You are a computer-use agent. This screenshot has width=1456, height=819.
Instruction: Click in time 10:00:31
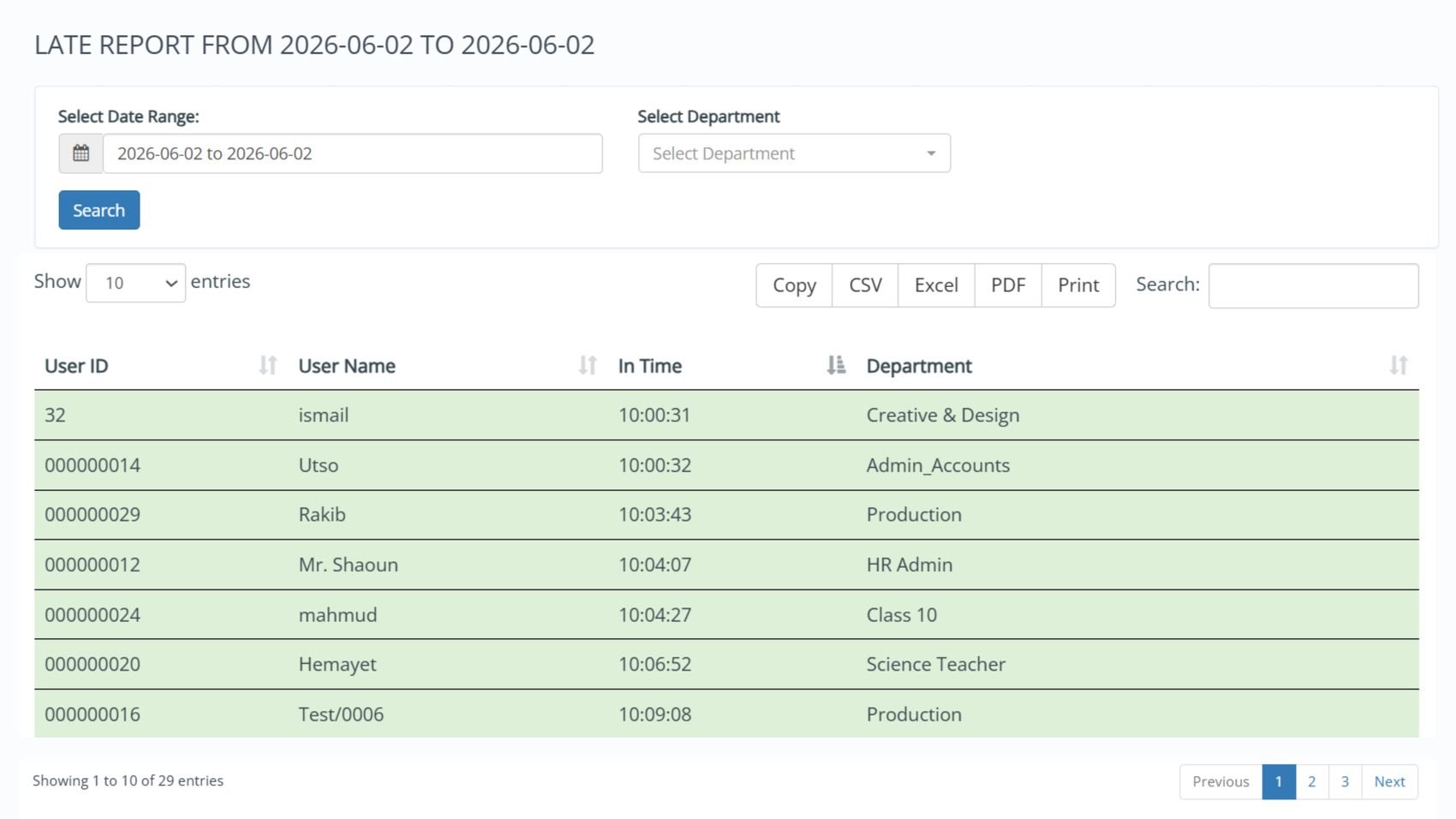tap(654, 415)
